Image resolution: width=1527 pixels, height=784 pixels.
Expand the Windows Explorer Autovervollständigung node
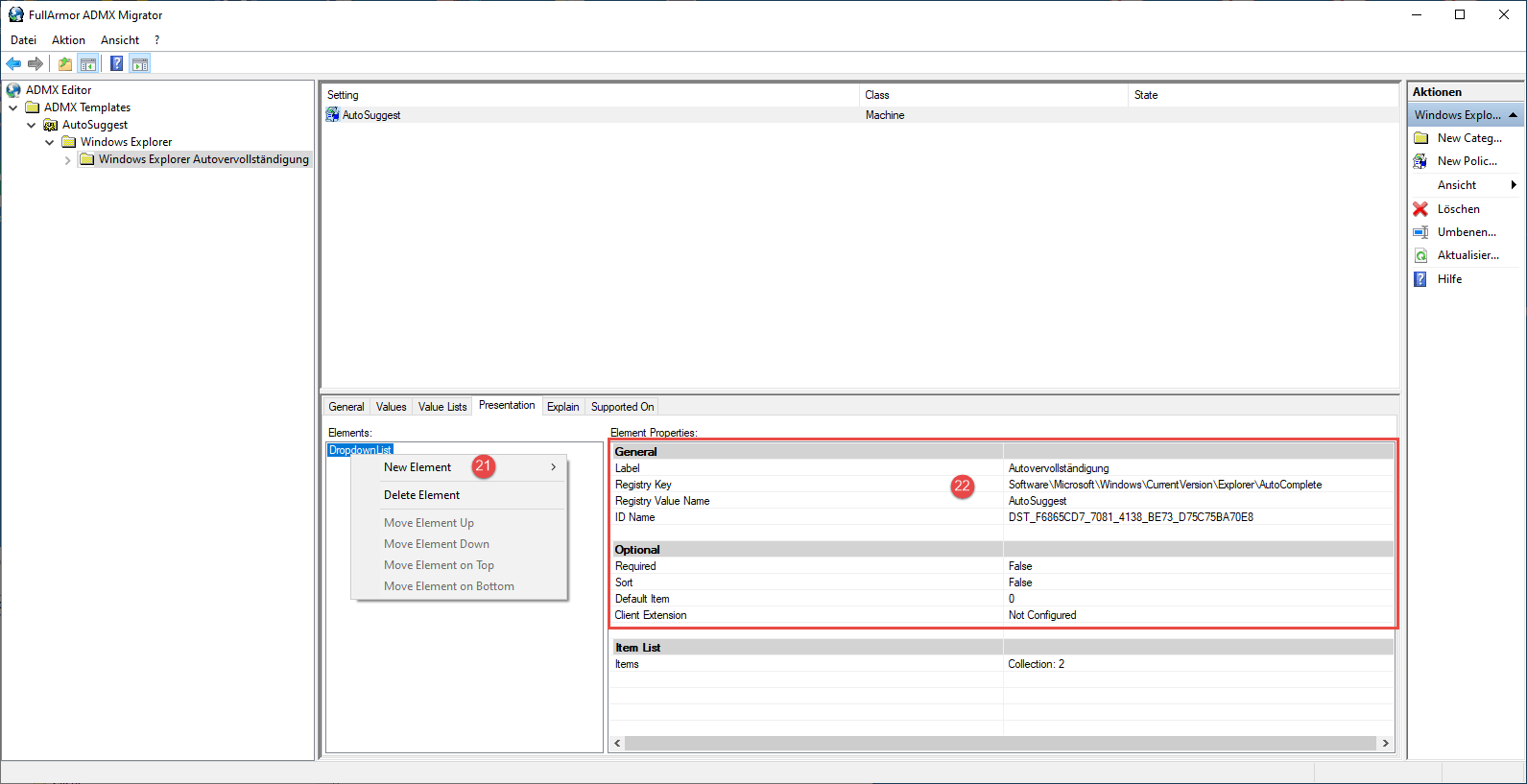68,160
